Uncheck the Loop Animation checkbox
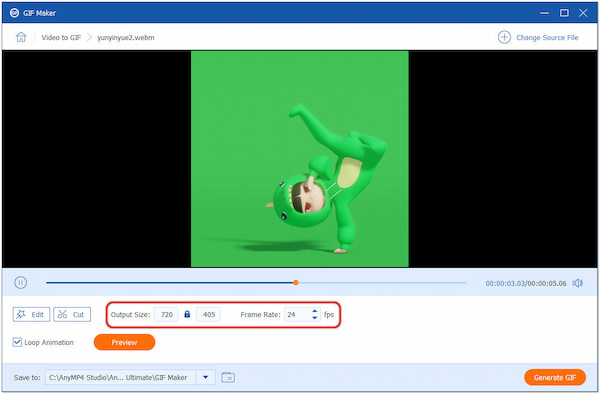 coord(17,342)
